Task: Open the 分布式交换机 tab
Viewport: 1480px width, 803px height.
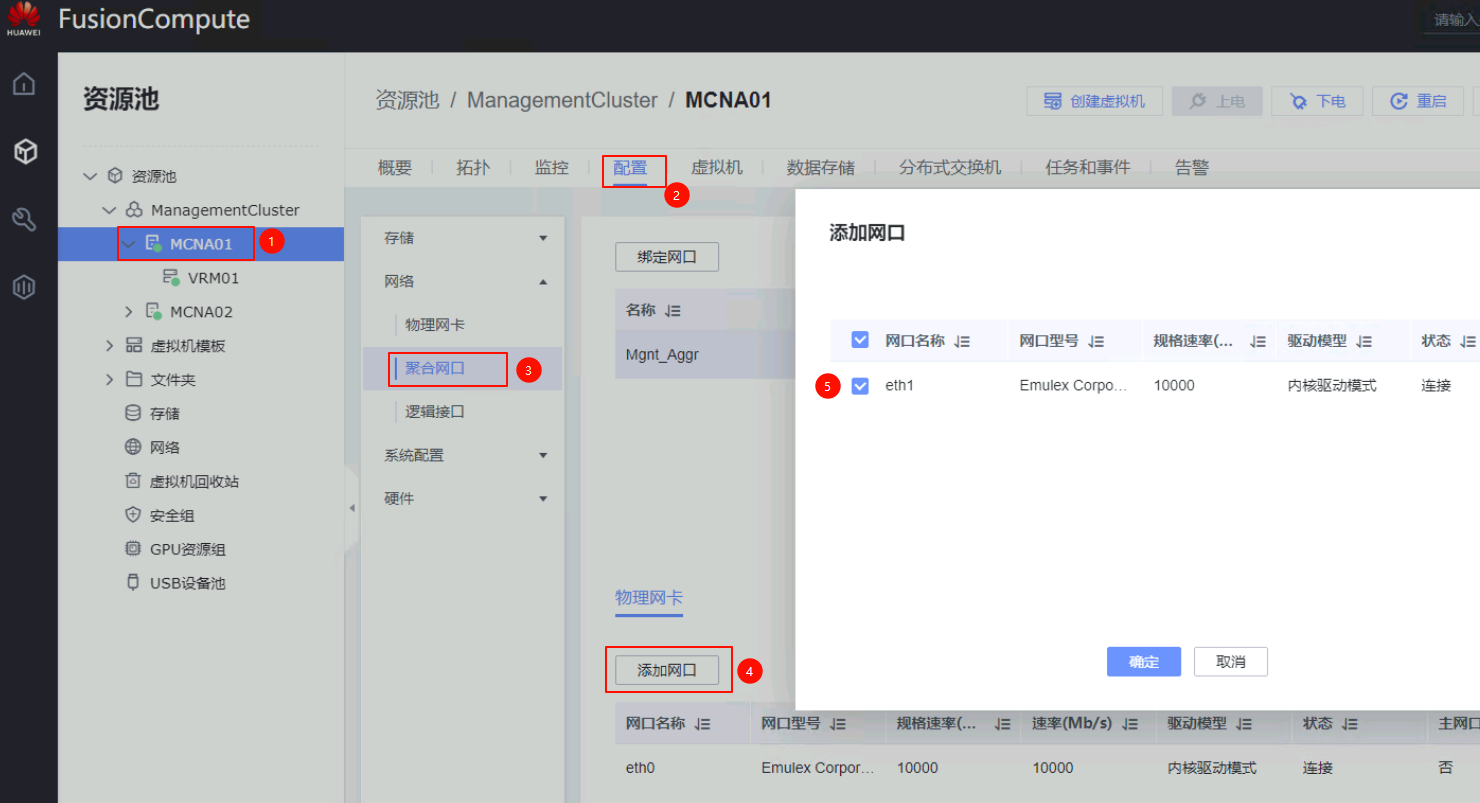Action: [949, 168]
